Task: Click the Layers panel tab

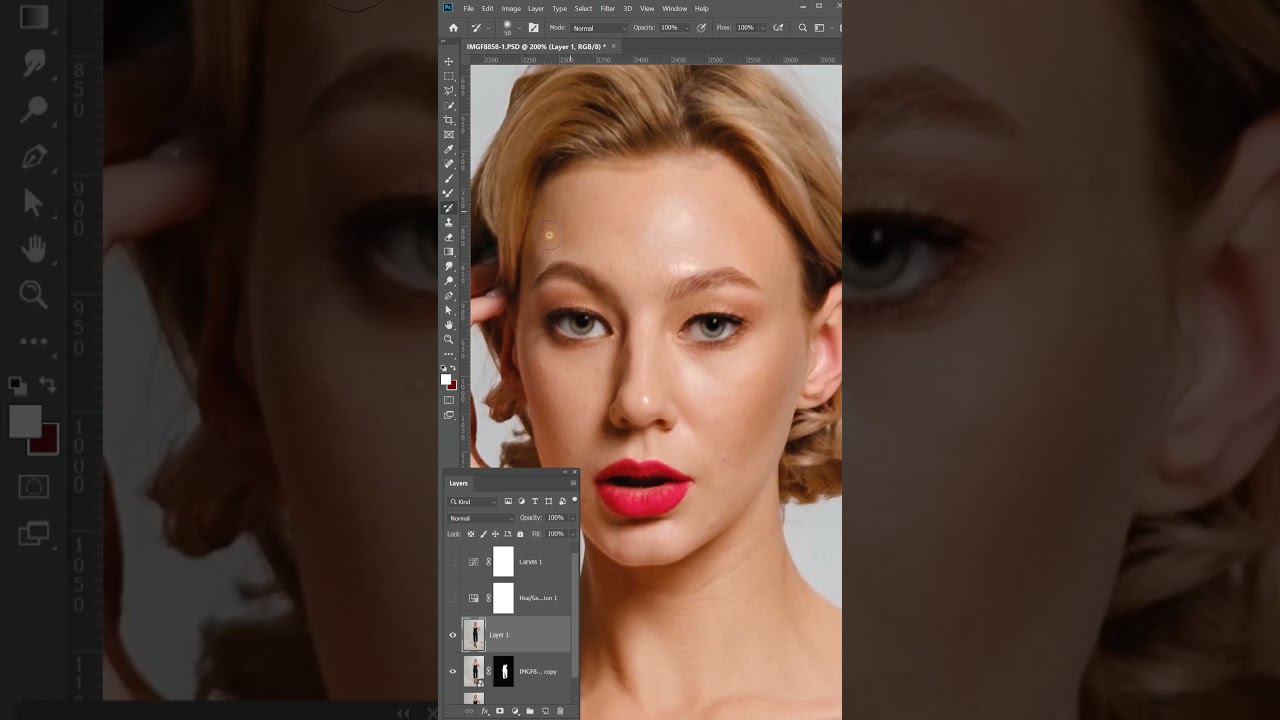Action: [458, 483]
